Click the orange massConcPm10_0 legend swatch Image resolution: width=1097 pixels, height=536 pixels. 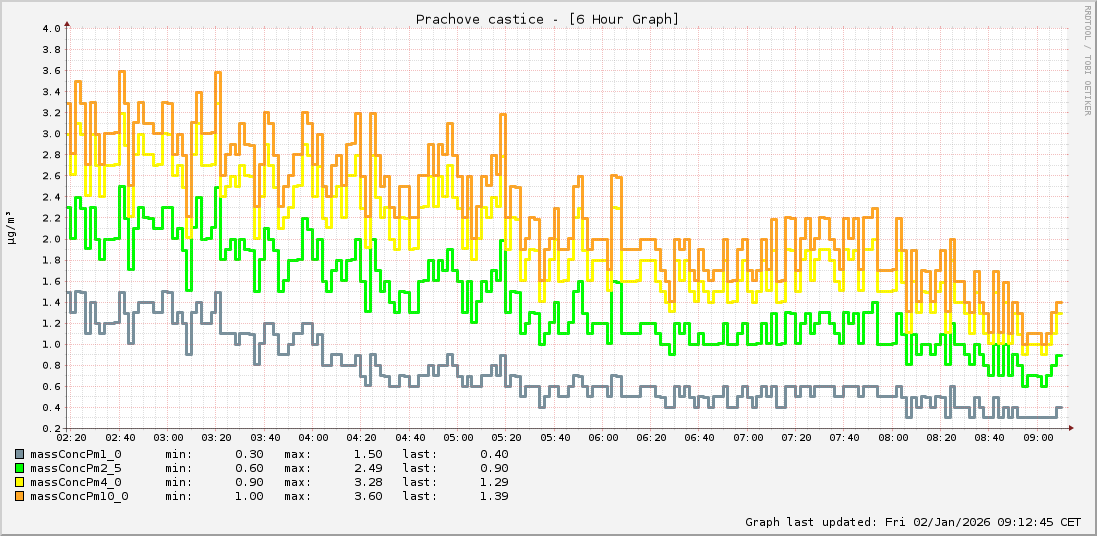point(19,496)
